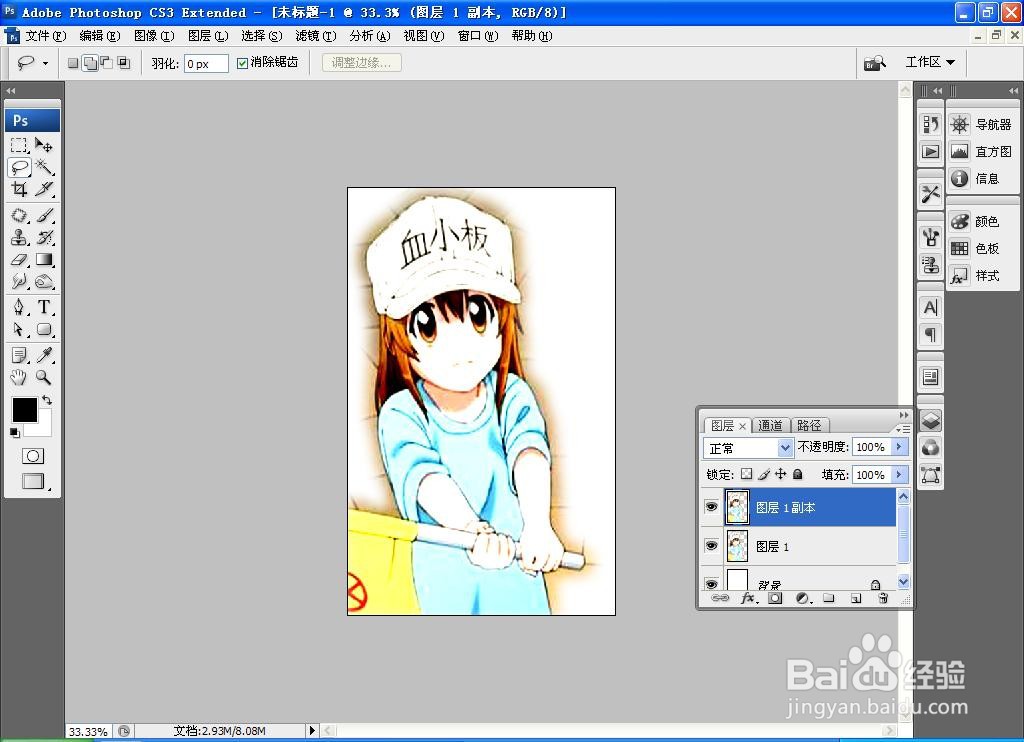Select the Spot Healing Brush tool
Screen dimensions: 1024x742
coord(19,215)
